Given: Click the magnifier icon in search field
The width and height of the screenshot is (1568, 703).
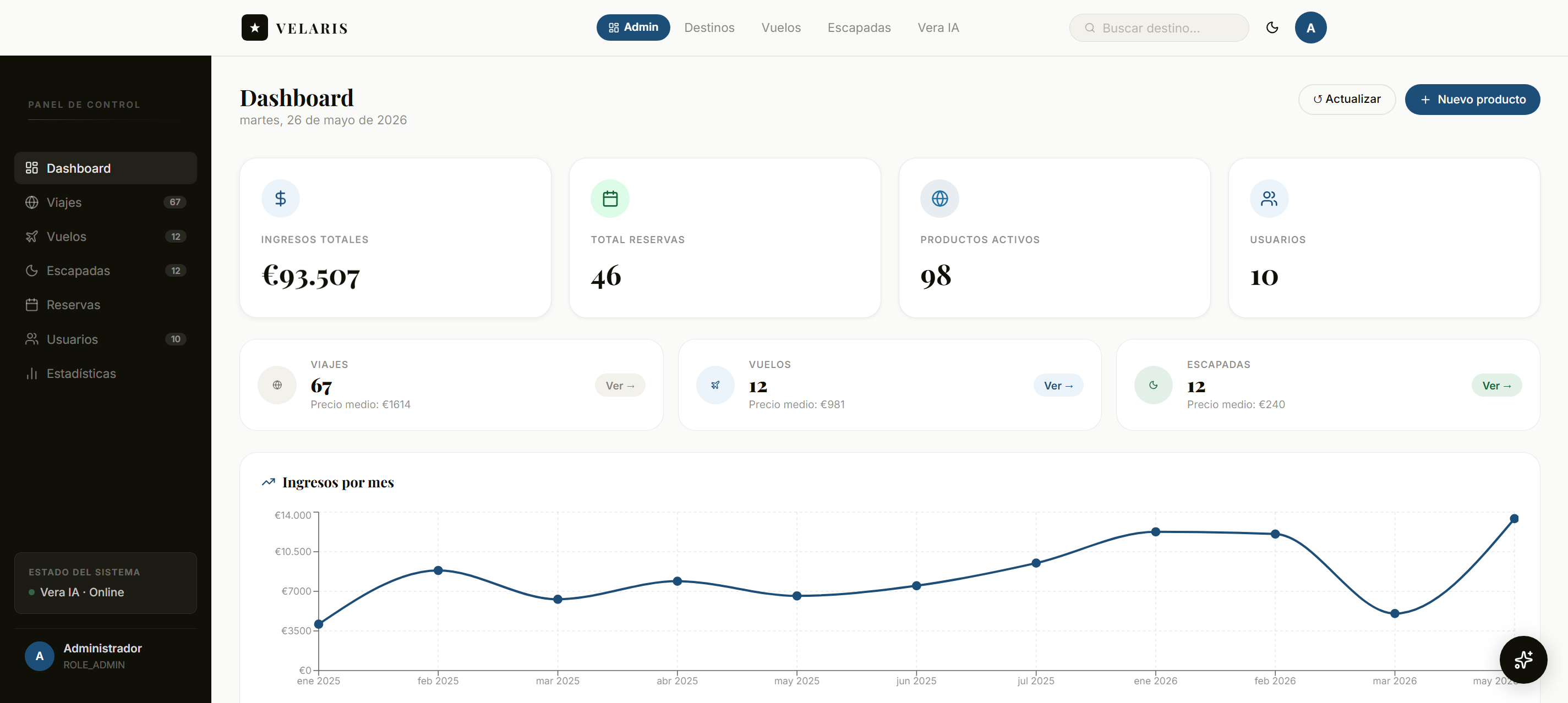Looking at the screenshot, I should (x=1090, y=28).
